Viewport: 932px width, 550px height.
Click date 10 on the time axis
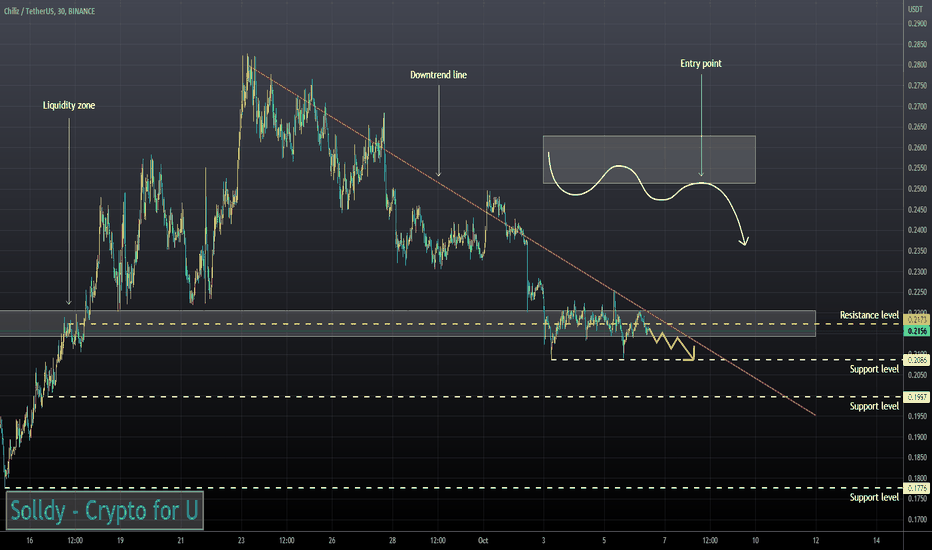click(755, 540)
